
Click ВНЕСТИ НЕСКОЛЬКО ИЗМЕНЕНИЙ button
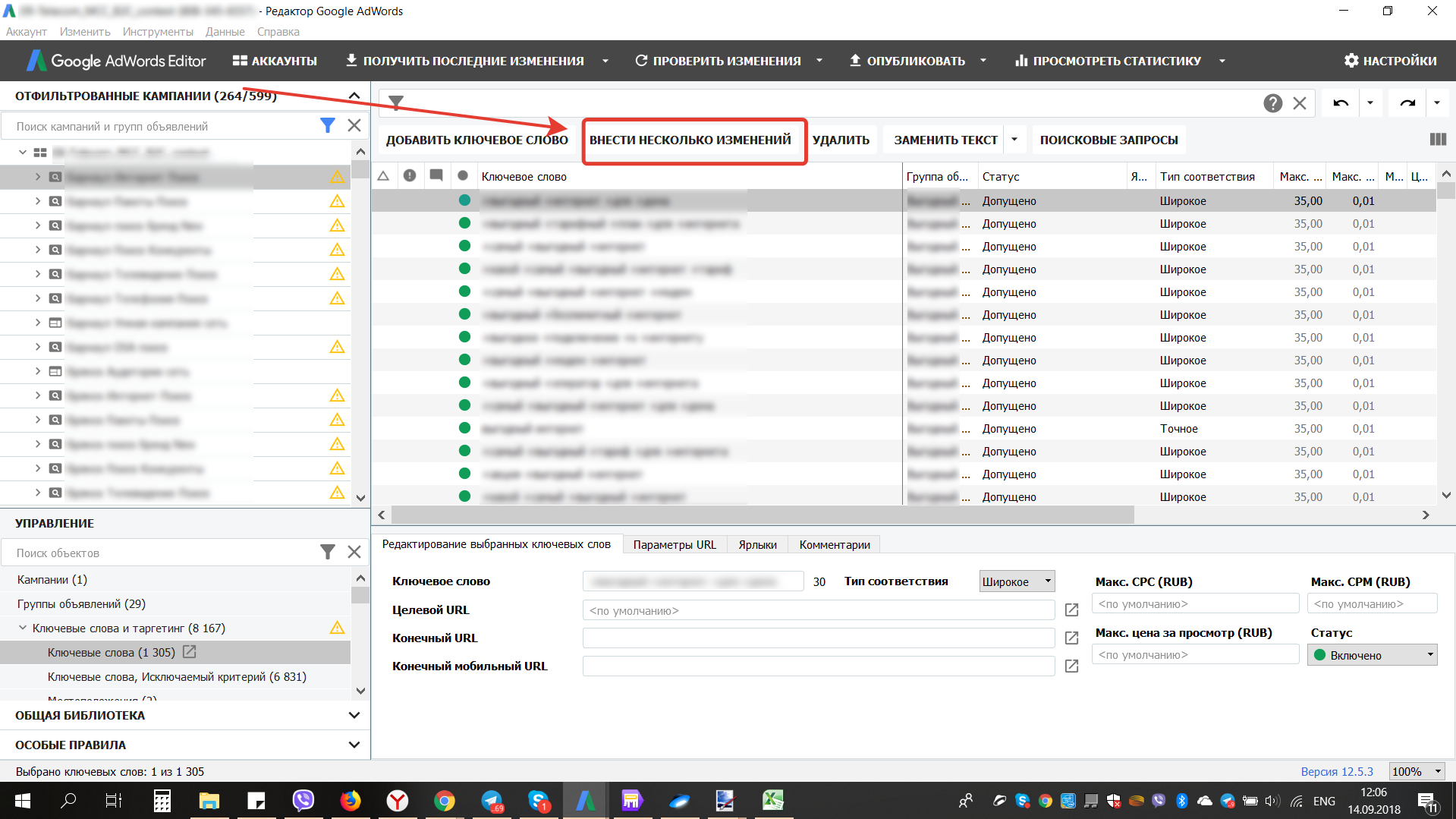690,140
